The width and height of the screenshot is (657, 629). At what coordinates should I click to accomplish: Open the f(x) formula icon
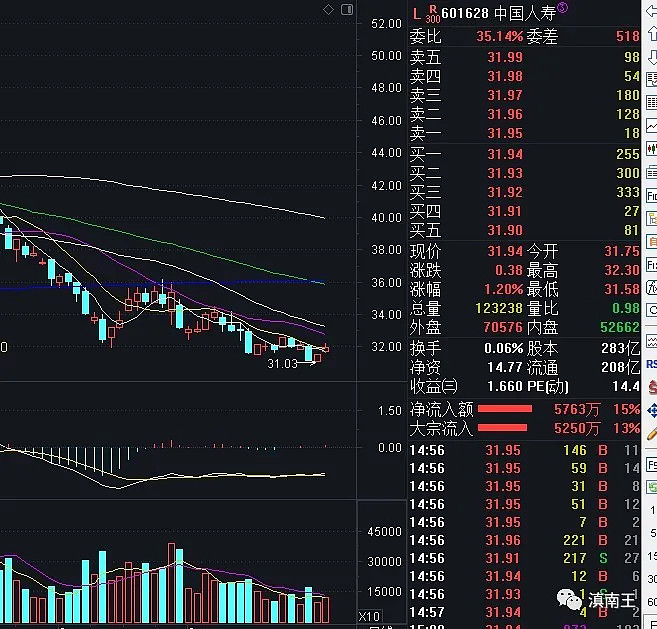652,287
